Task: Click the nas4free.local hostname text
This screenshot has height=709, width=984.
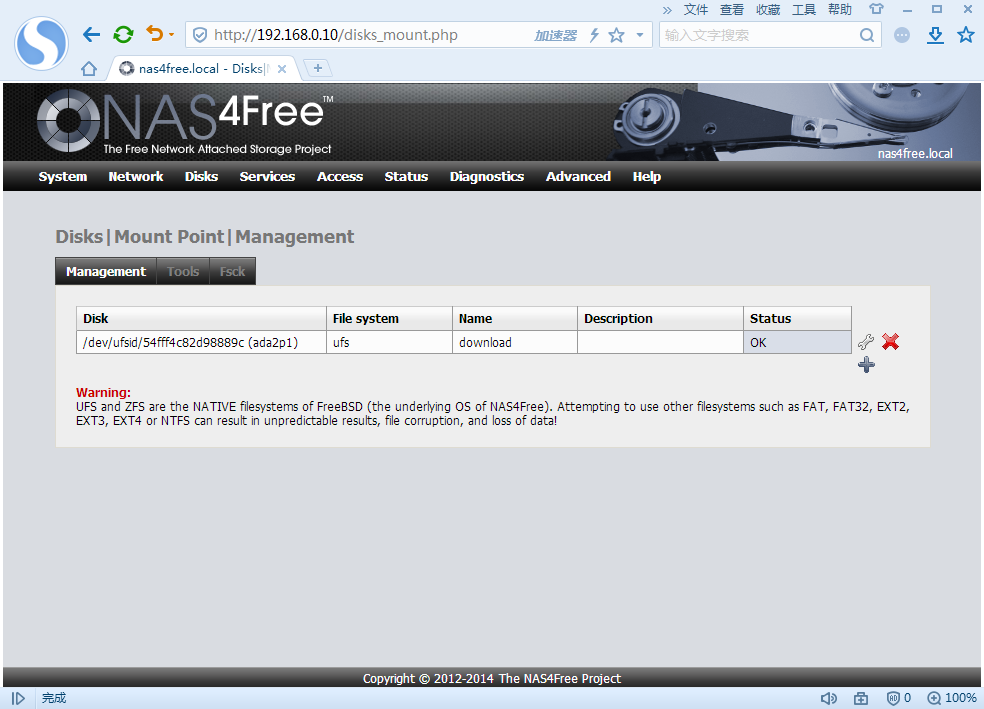Action: click(914, 153)
